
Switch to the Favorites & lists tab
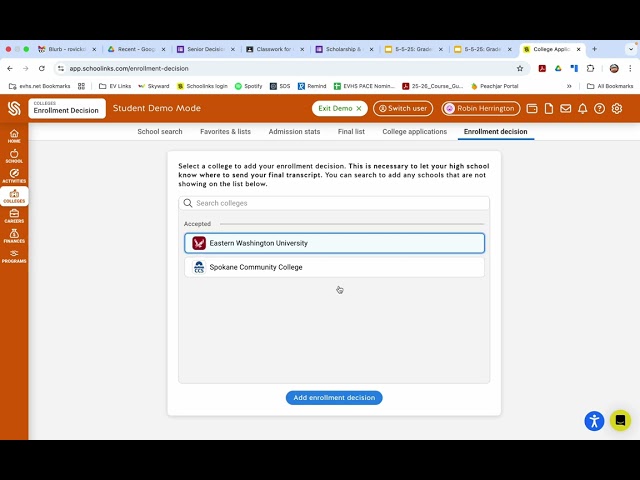pyautogui.click(x=225, y=131)
